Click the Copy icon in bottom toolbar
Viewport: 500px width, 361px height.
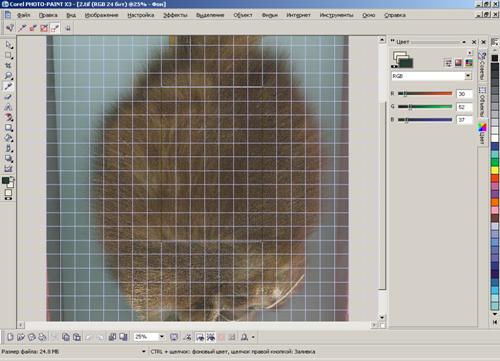click(x=66, y=337)
